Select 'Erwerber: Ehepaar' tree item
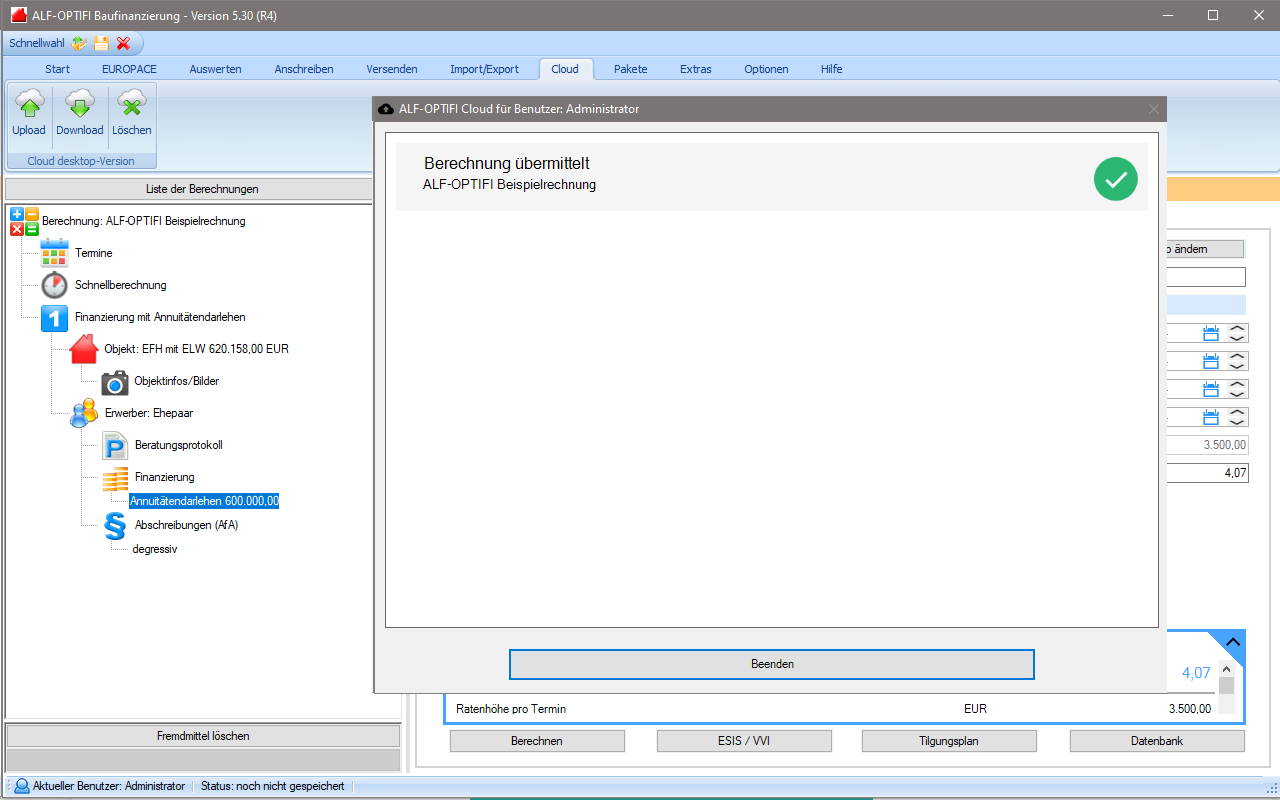The height and width of the screenshot is (800, 1280). [149, 413]
